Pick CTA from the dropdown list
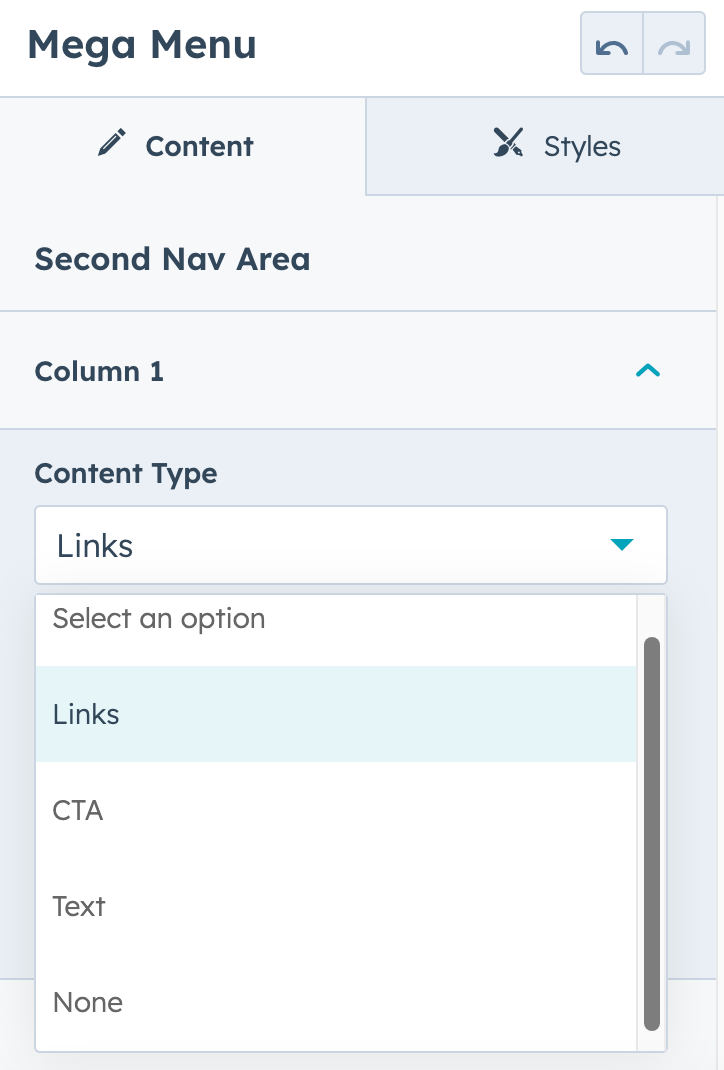The width and height of the screenshot is (724, 1070). (78, 810)
